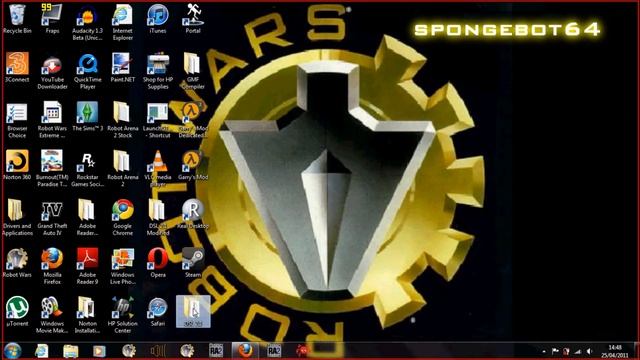Open Windows Explorer on the taskbar
The width and height of the screenshot is (640, 360).
[x=70, y=351]
